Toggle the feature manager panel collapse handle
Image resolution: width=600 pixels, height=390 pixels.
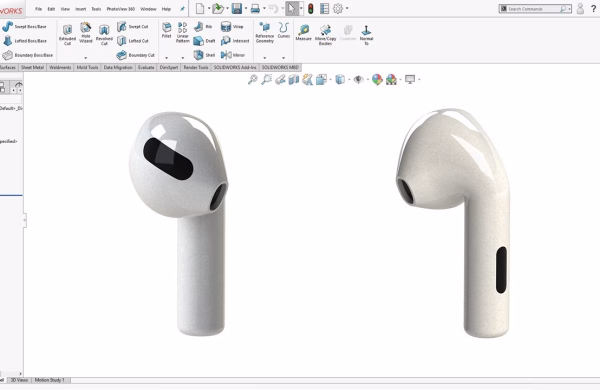(25, 220)
